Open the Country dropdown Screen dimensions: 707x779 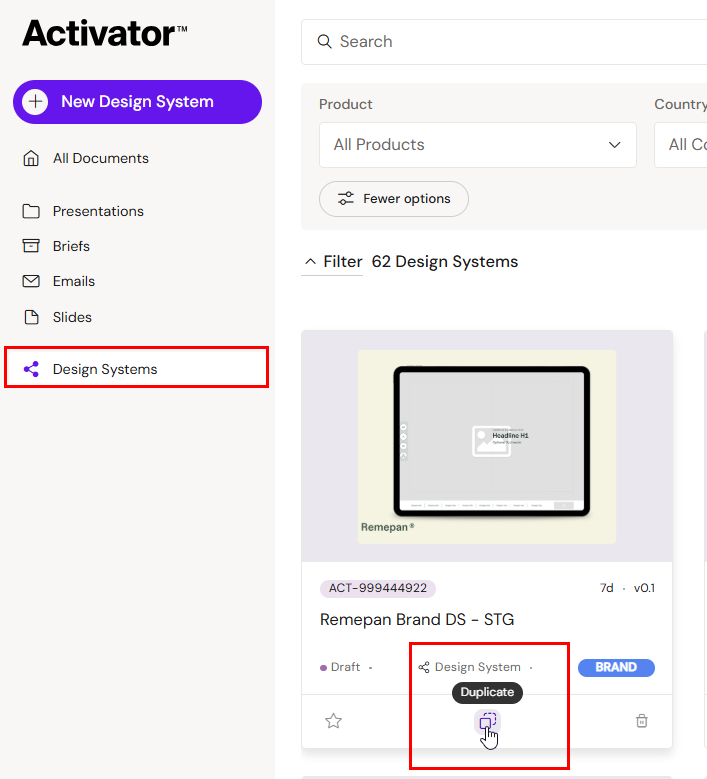684,145
